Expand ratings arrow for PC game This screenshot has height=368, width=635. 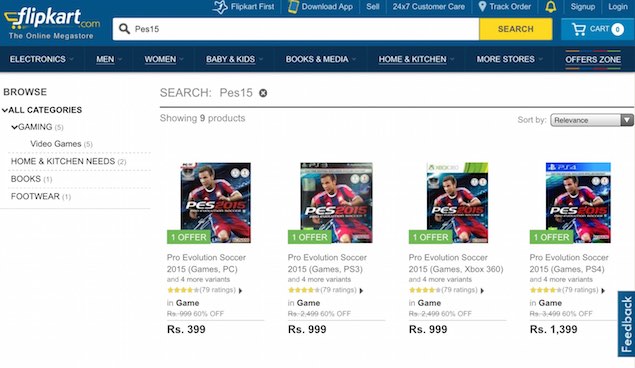point(240,291)
